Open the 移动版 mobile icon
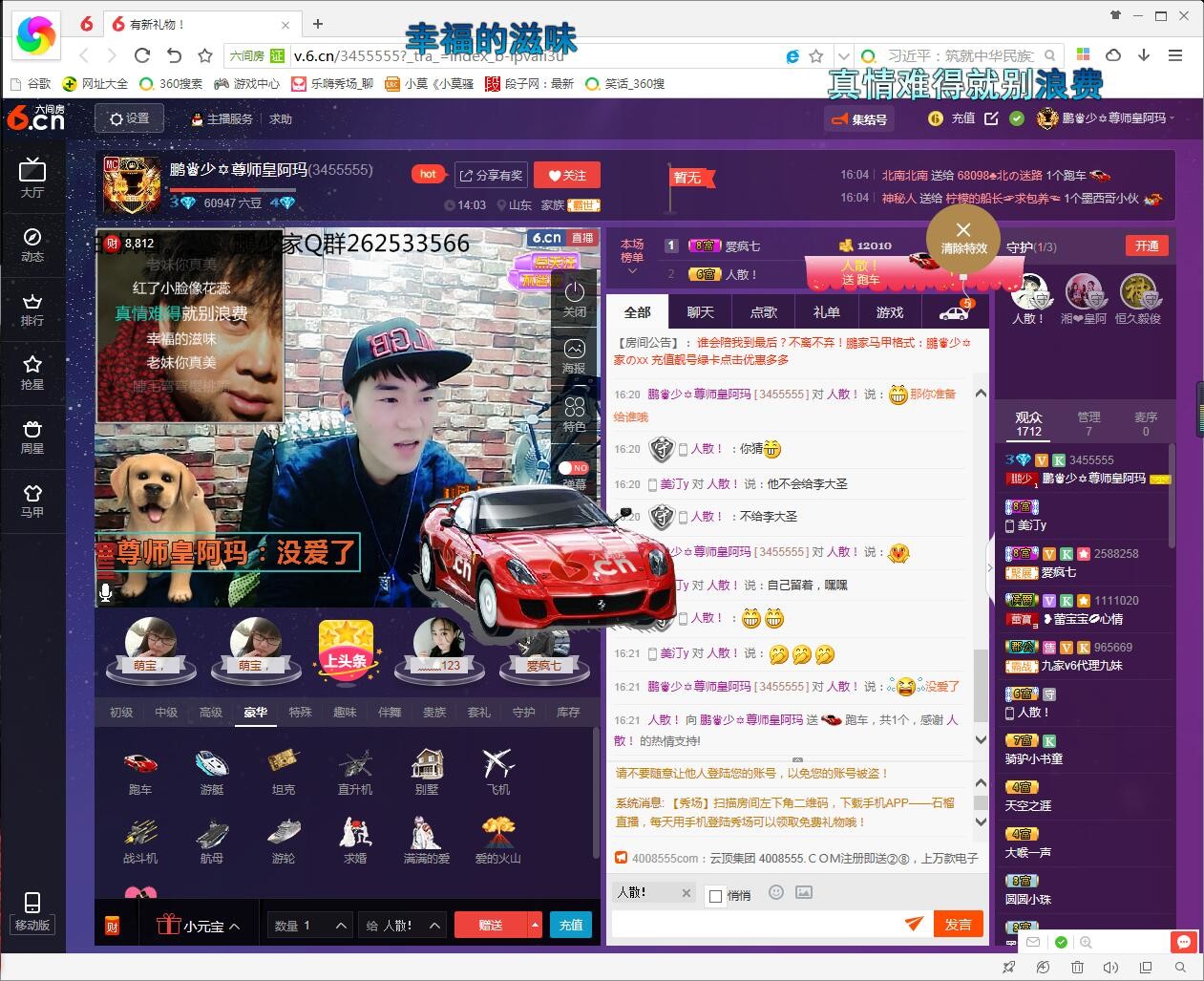Image resolution: width=1204 pixels, height=981 pixels. click(x=32, y=911)
